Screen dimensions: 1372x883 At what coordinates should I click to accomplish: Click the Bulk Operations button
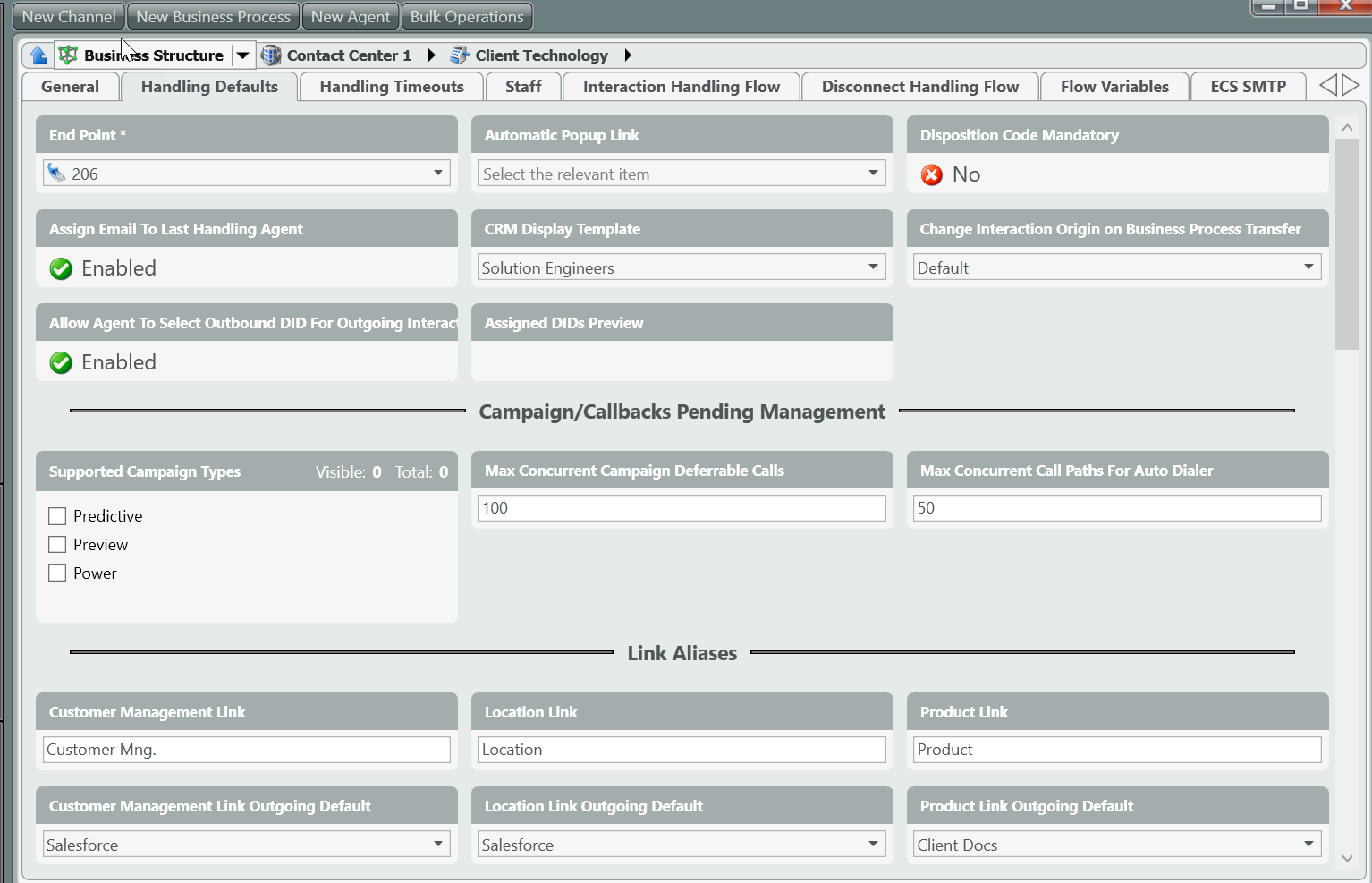[466, 17]
